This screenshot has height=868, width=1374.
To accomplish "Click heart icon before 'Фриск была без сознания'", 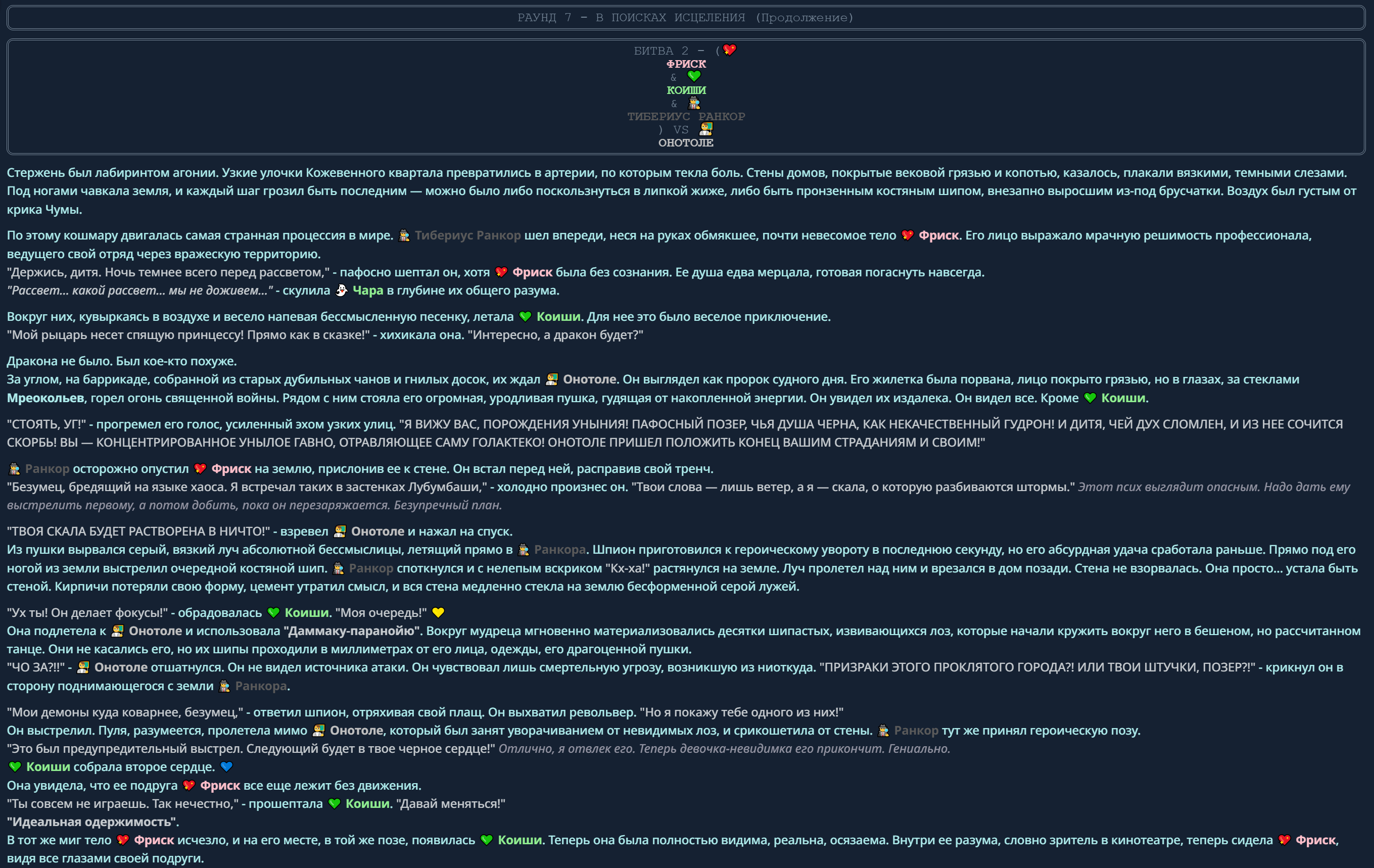I will pyautogui.click(x=501, y=272).
